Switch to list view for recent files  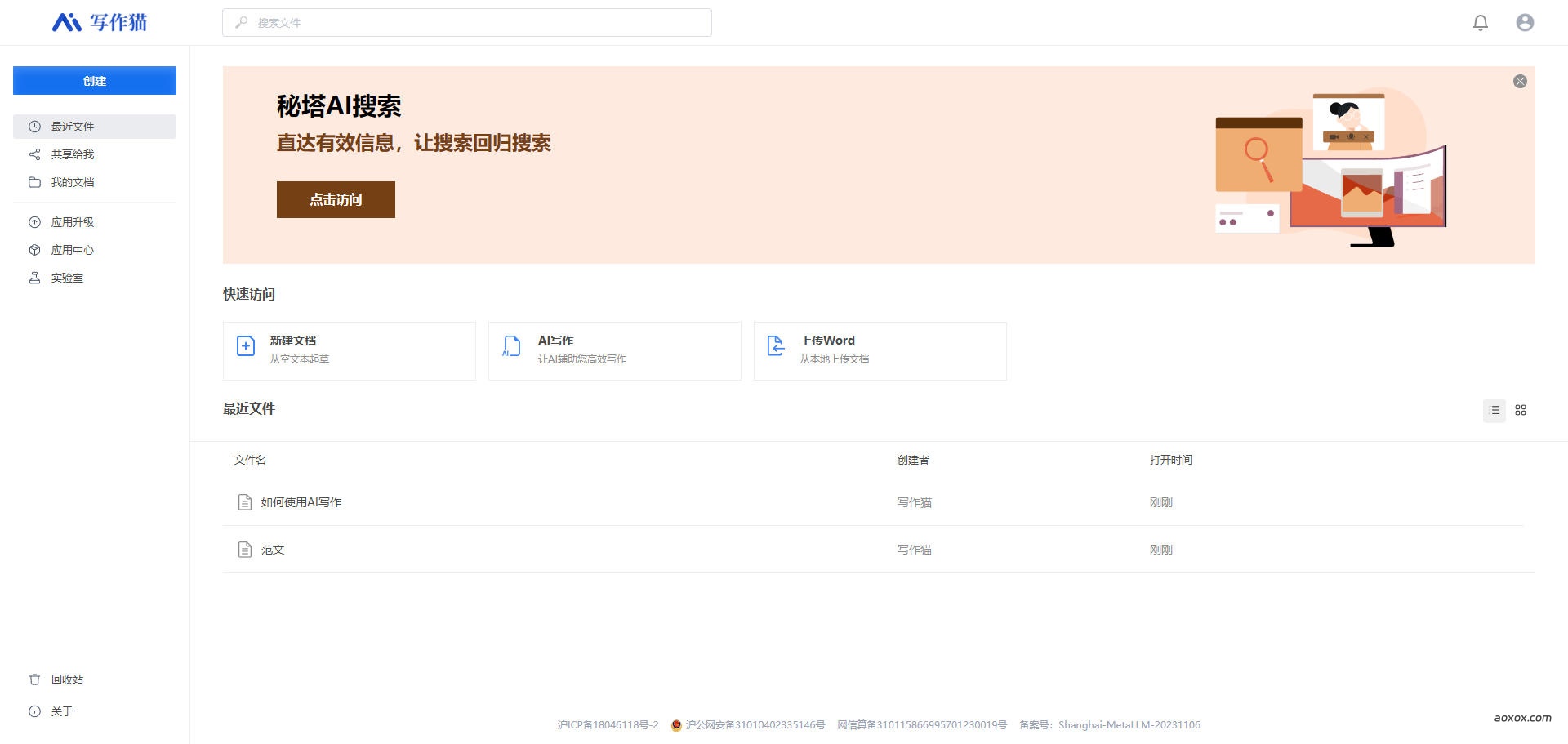pyautogui.click(x=1494, y=411)
